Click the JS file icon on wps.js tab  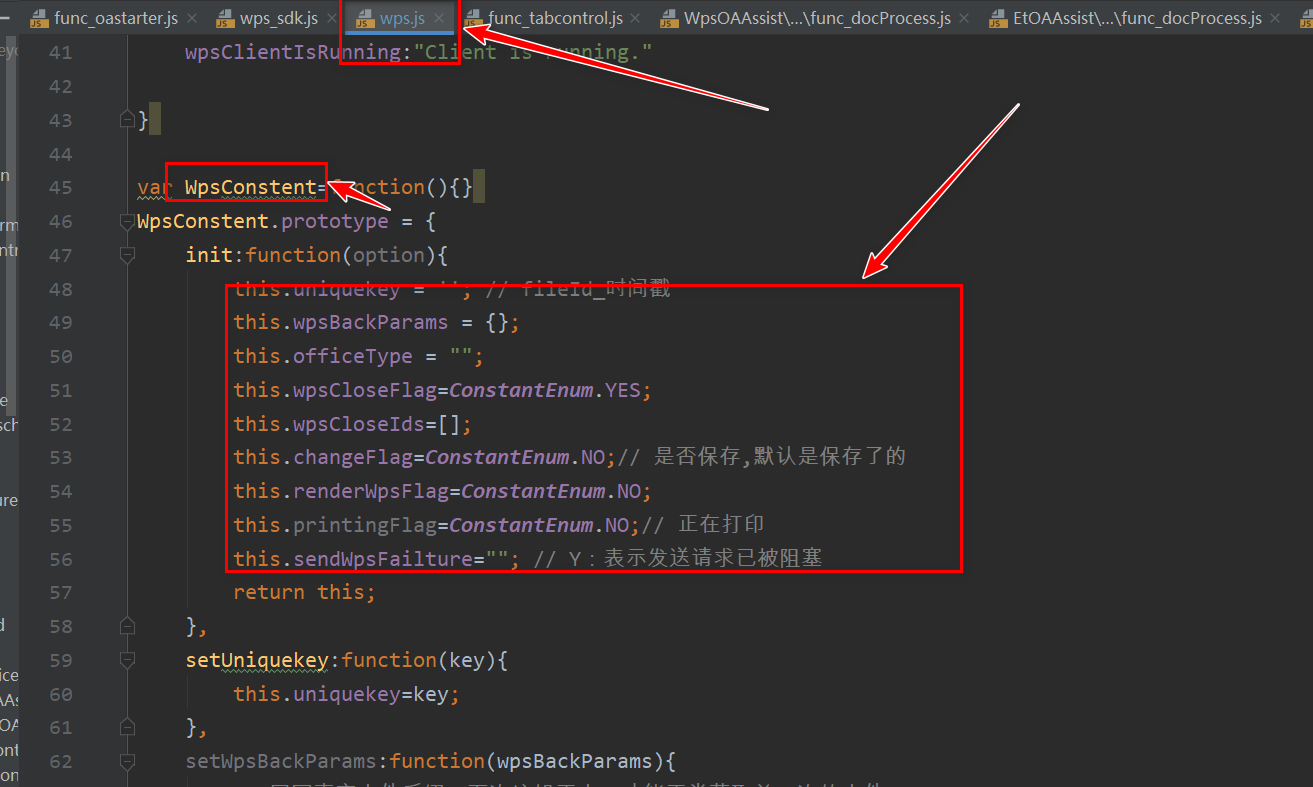(x=364, y=18)
